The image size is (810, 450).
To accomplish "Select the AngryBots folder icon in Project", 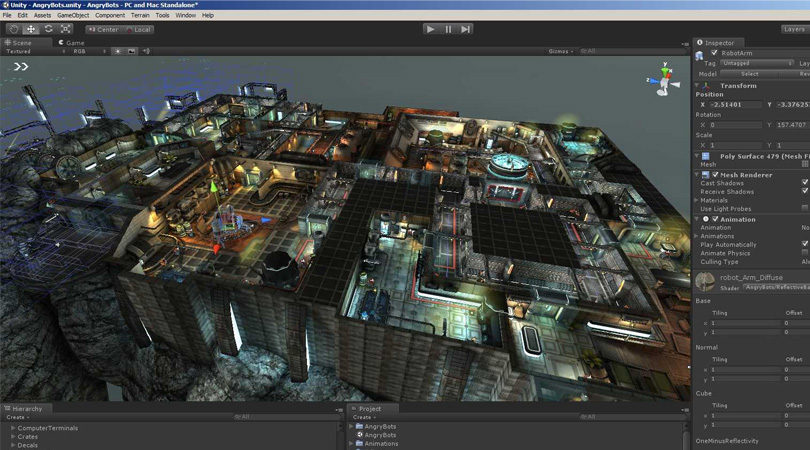I will pyautogui.click(x=360, y=427).
